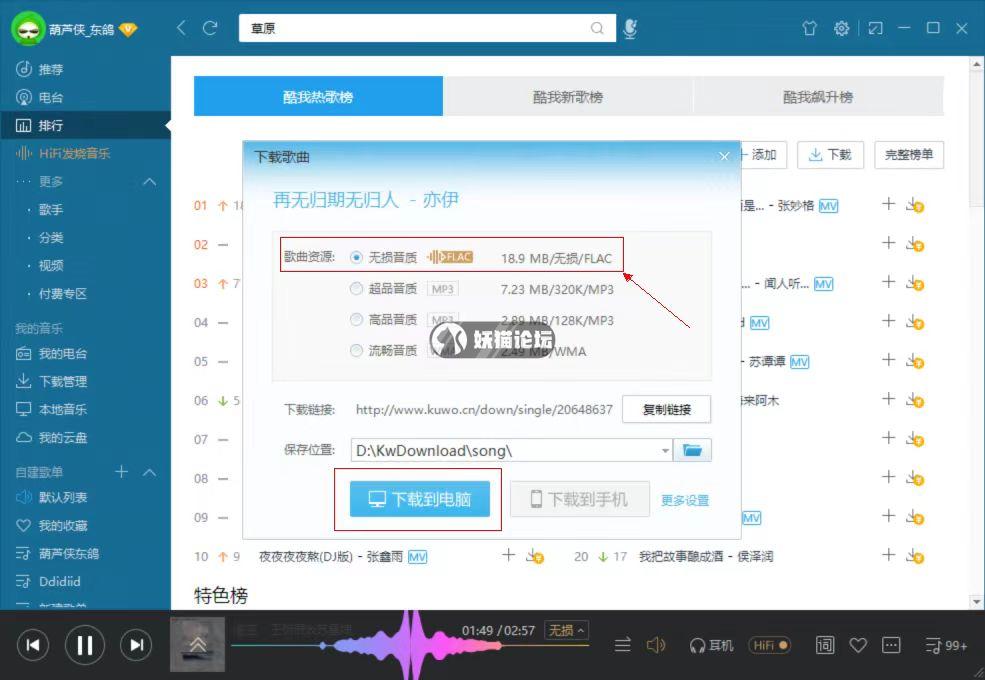Screen dimensions: 985x680
Task: Click the 完整榜单 button
Action: click(x=908, y=155)
